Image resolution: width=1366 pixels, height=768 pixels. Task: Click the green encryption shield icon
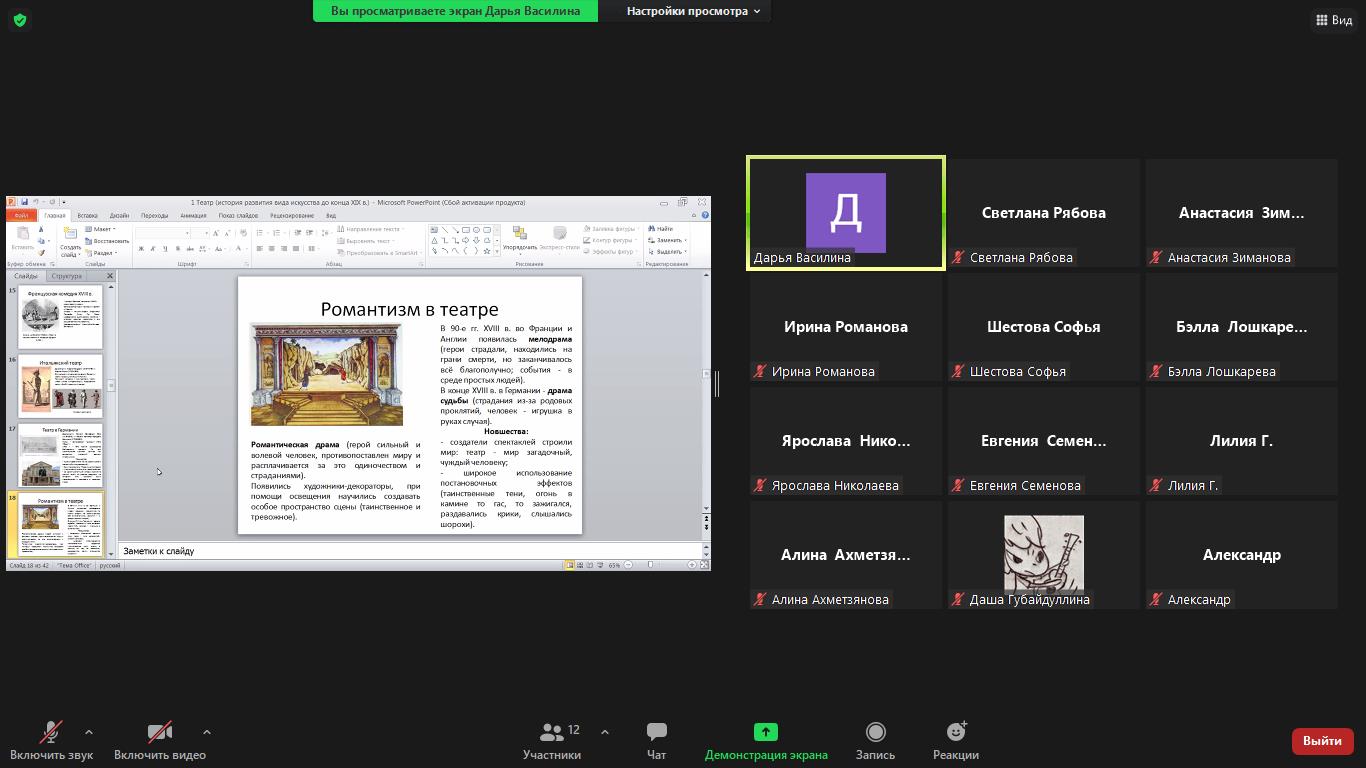20,20
